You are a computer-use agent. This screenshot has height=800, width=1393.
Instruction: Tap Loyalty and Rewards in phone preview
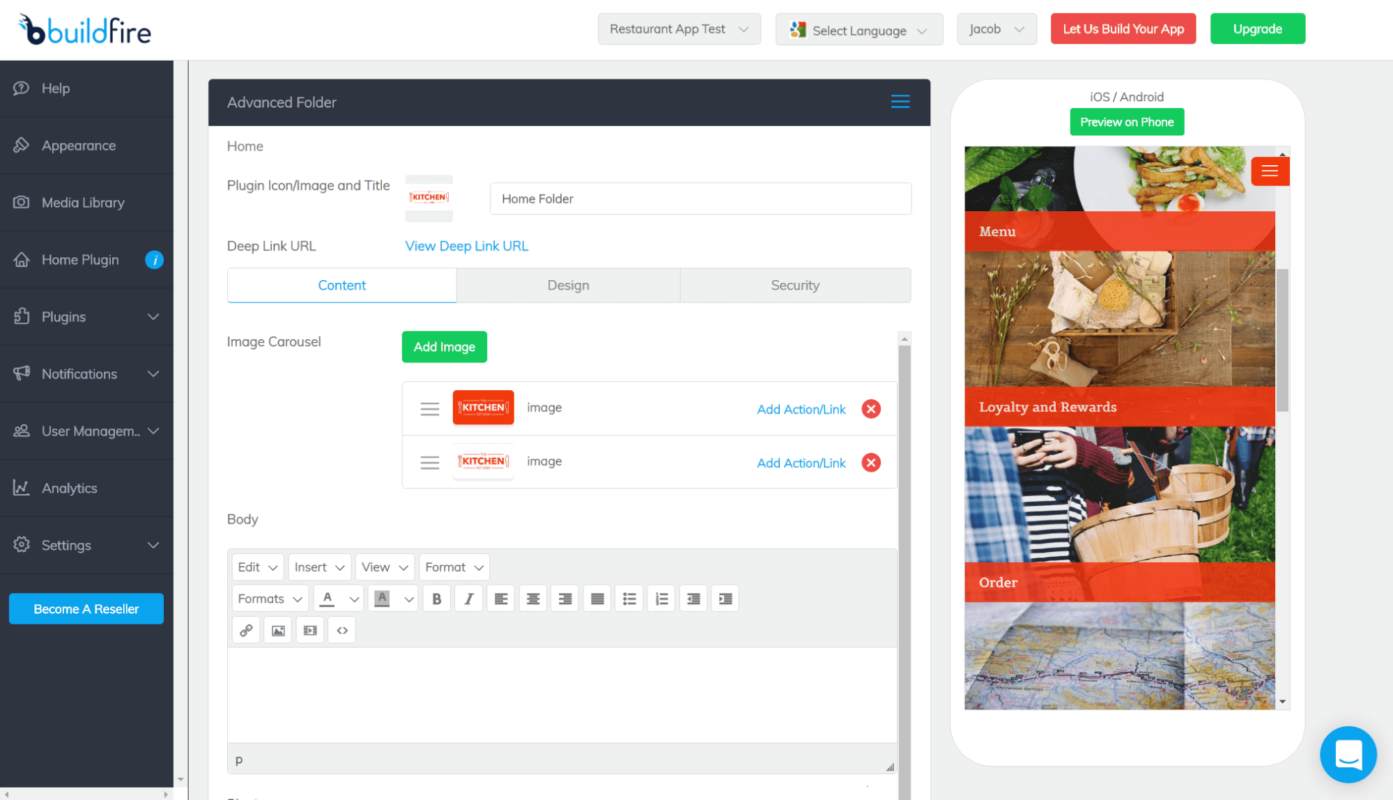(x=1120, y=407)
